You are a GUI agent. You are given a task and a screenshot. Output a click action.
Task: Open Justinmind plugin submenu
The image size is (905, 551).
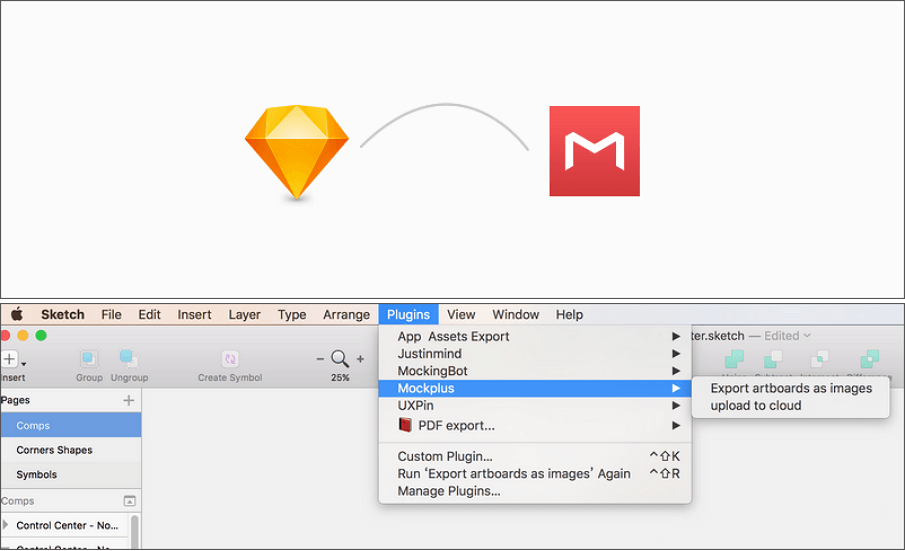(535, 354)
